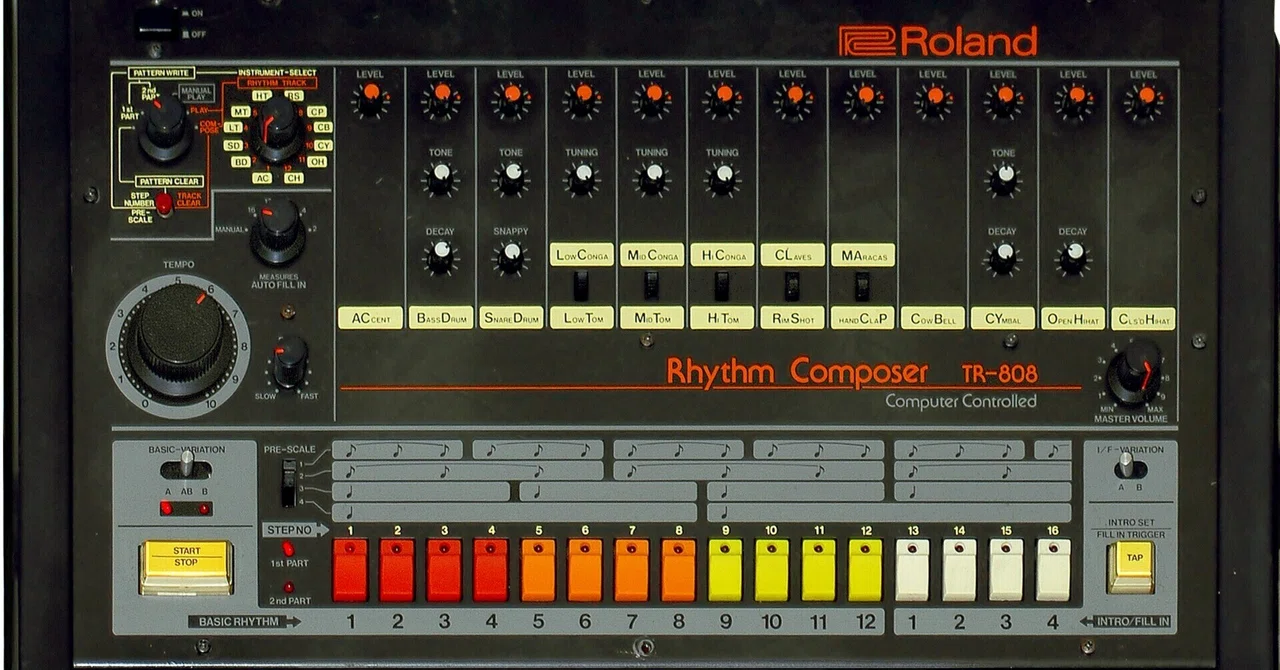Toggle the ON/OFF power switch at top
The image size is (1280, 670).
(154, 22)
